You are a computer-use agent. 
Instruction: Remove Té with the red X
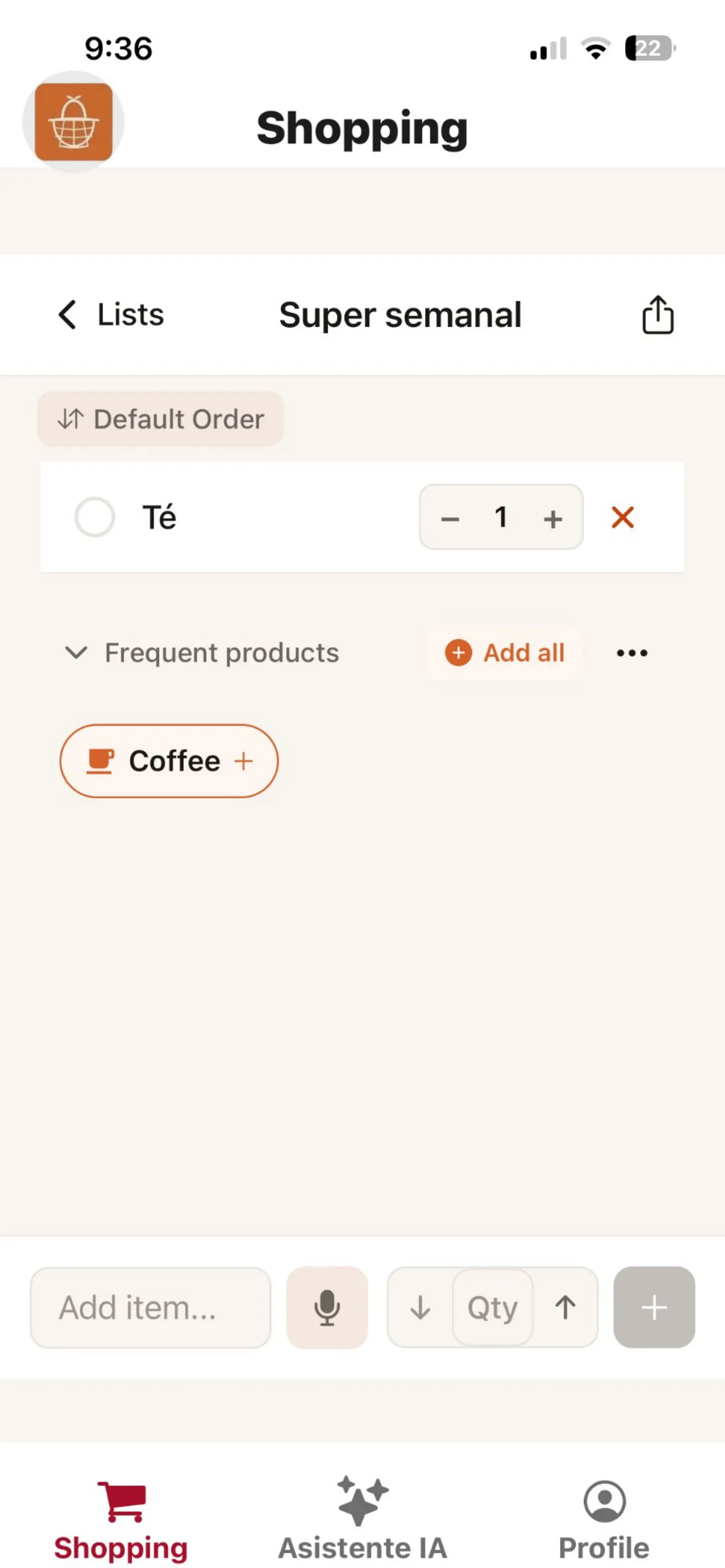(622, 518)
